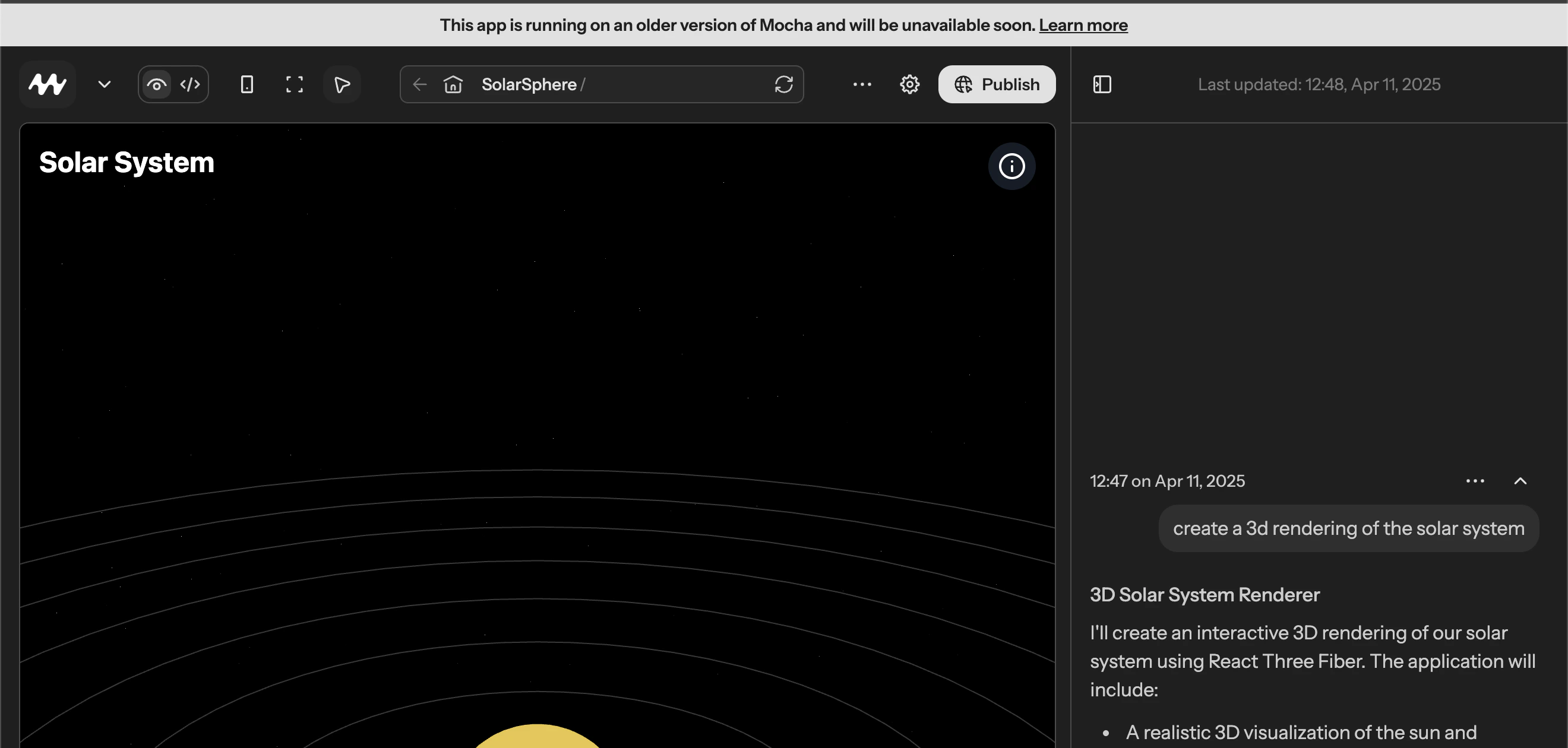Open app settings gear
Viewport: 1568px width, 748px height.
click(x=909, y=84)
